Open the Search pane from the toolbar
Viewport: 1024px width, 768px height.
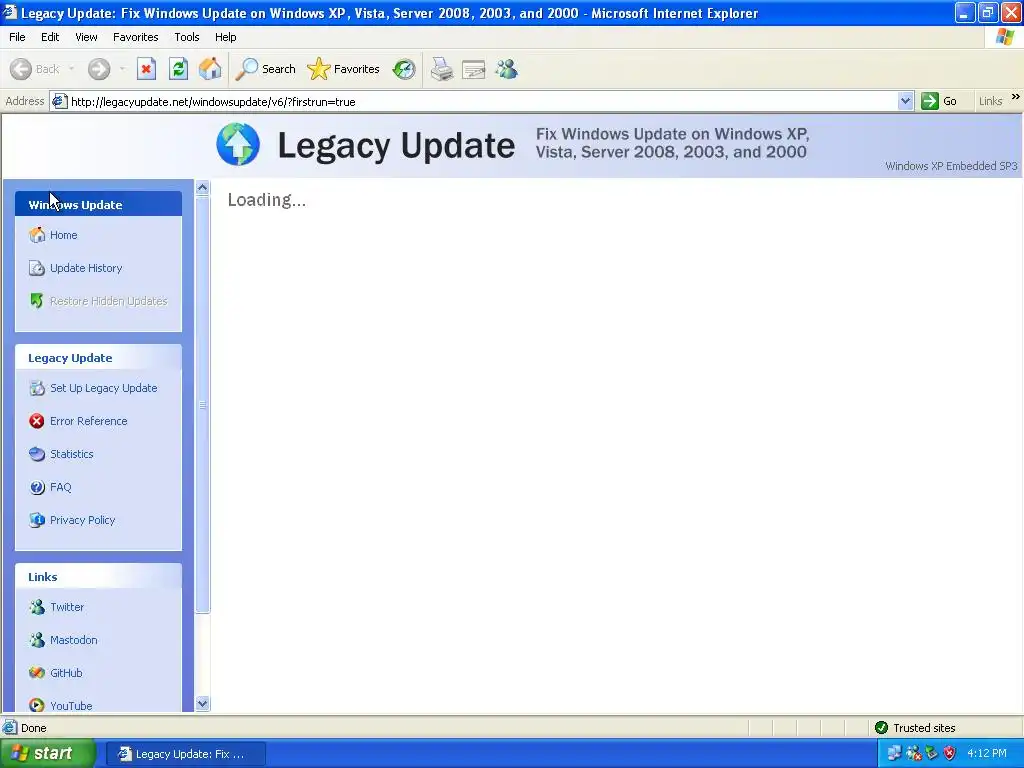pos(265,69)
